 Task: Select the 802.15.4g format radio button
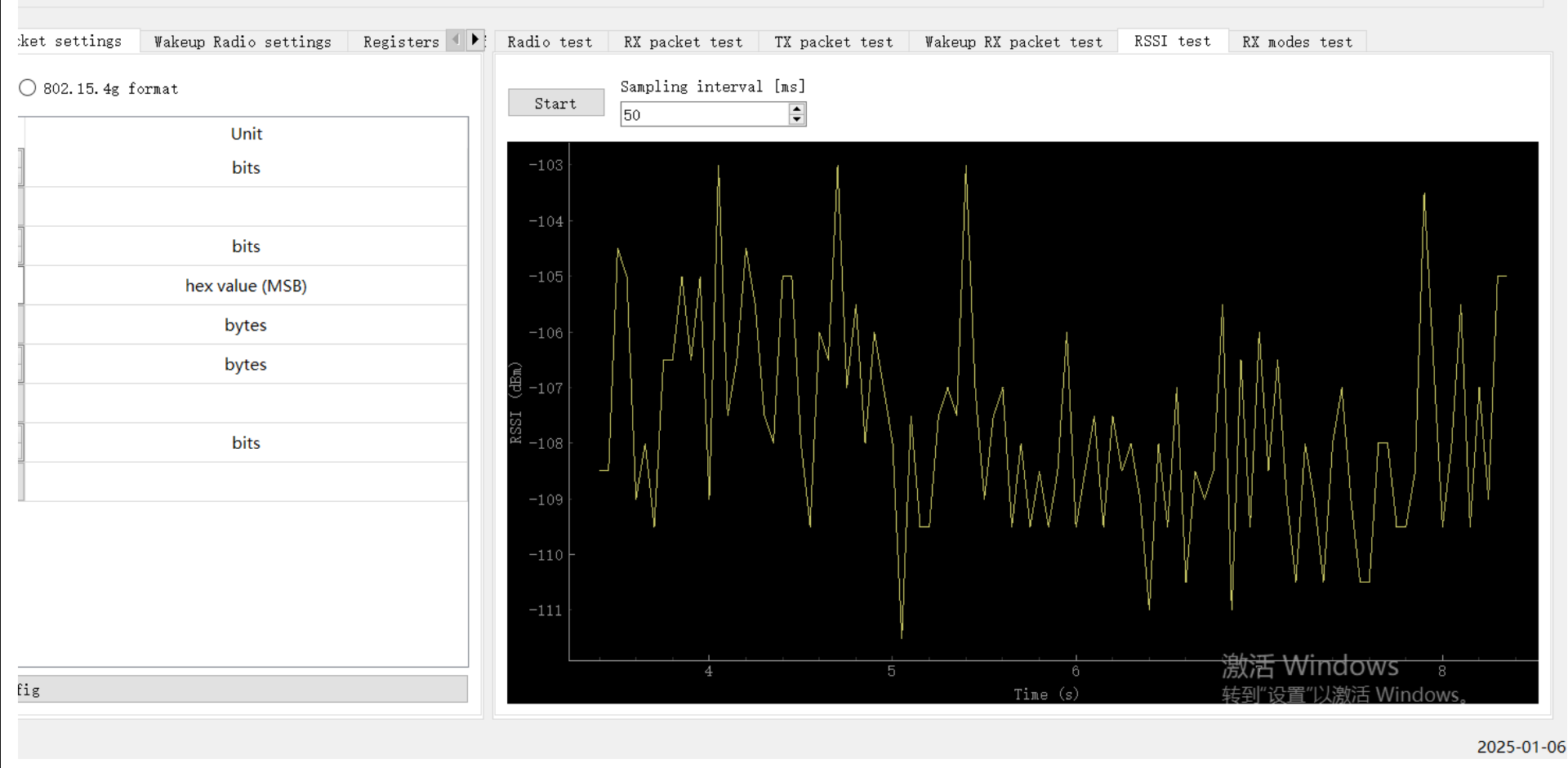tap(27, 87)
